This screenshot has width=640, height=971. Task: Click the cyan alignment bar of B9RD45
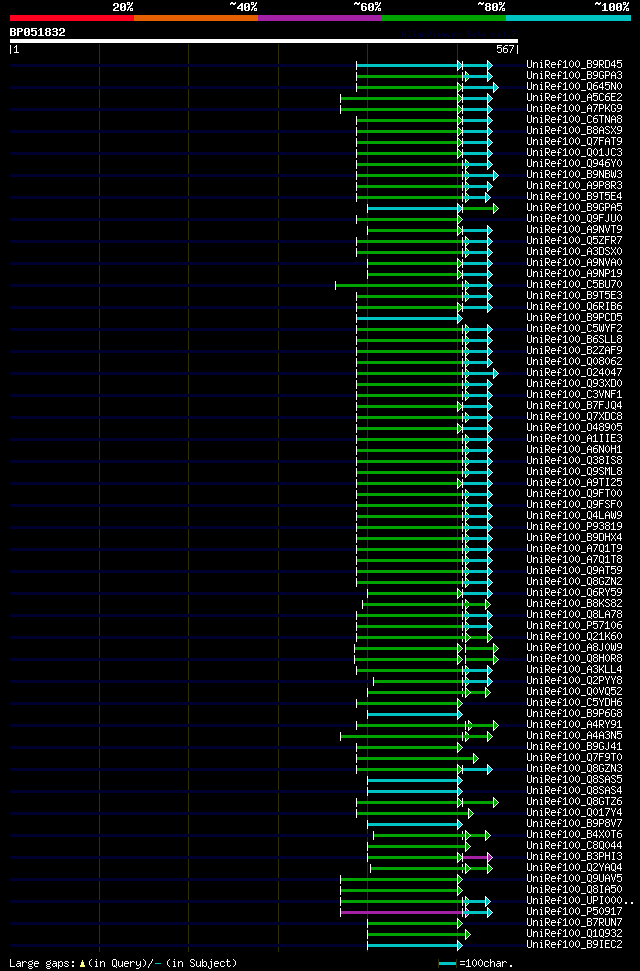coord(408,66)
